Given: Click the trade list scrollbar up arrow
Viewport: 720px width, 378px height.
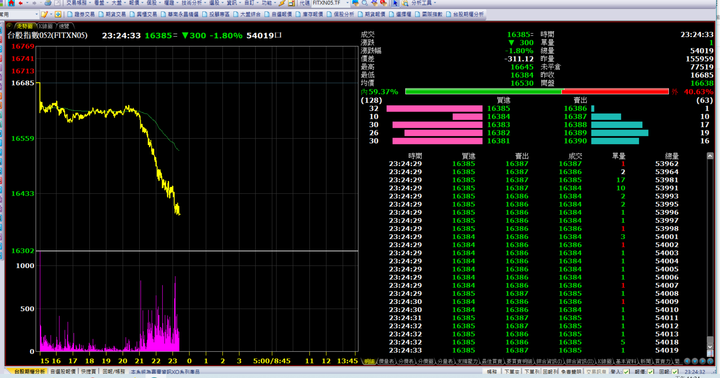Looking at the screenshot, I should click(710, 156).
